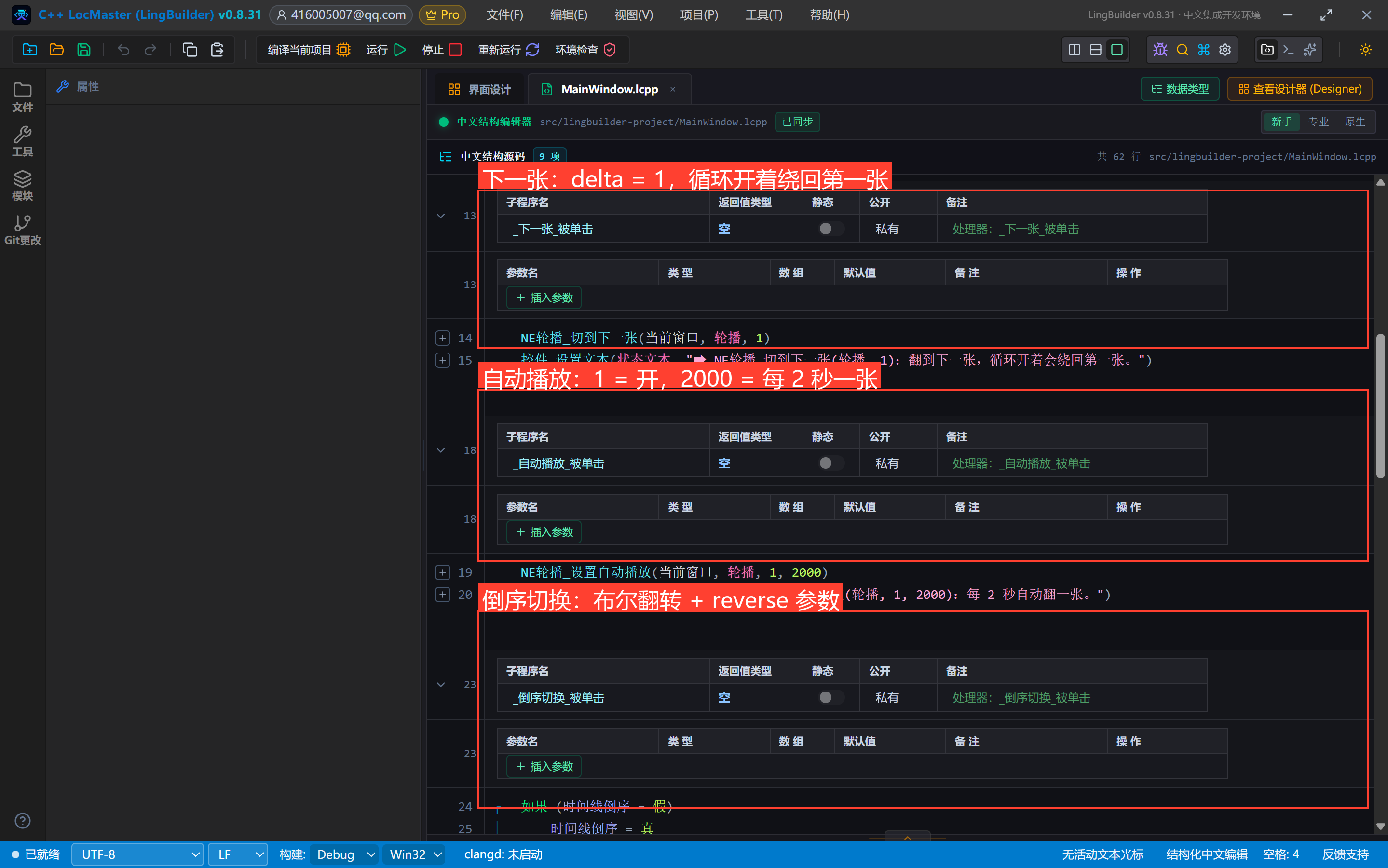The width and height of the screenshot is (1388, 868).
Task: Click the 数据类型 button
Action: [1180, 89]
